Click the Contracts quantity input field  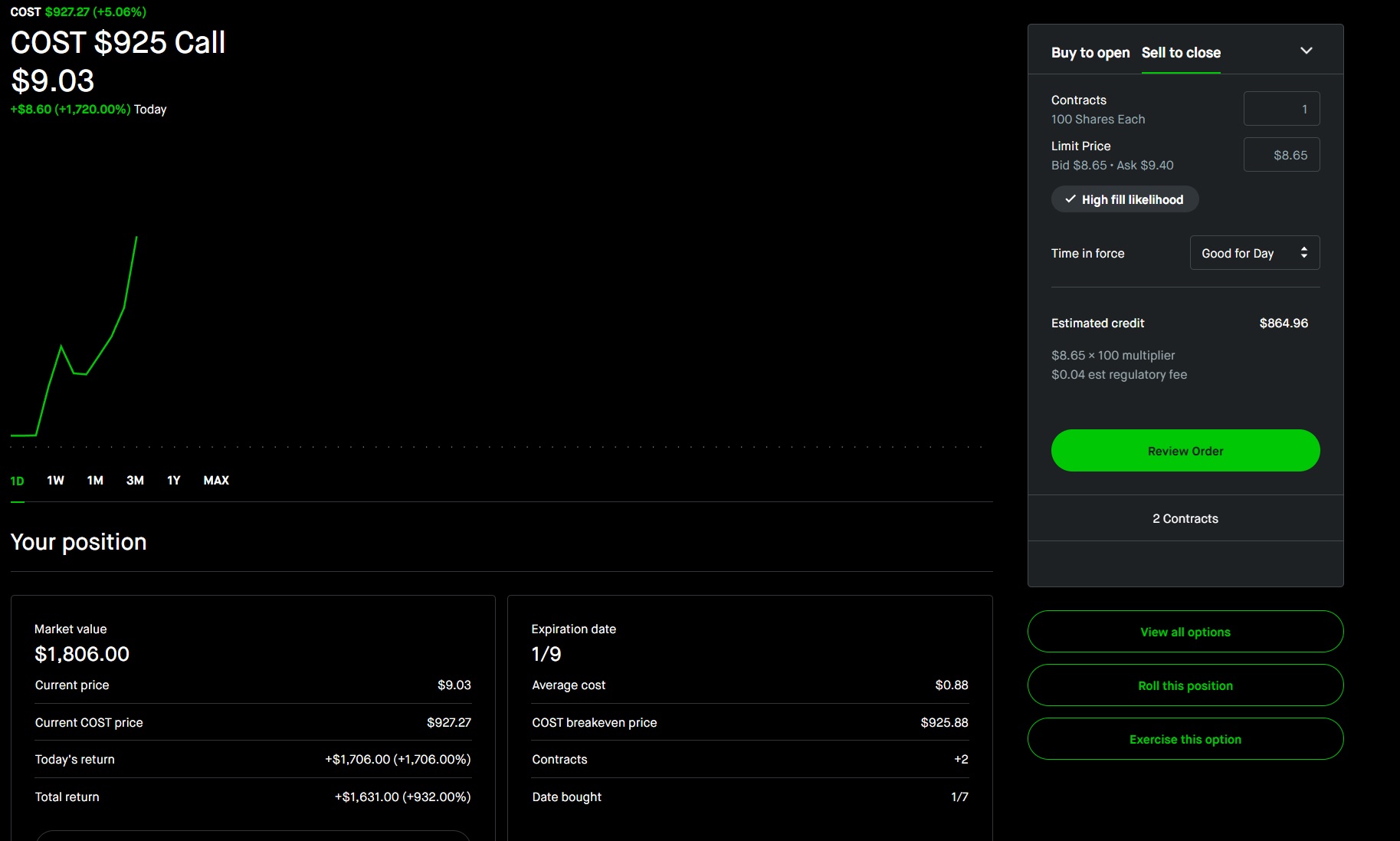(x=1281, y=109)
